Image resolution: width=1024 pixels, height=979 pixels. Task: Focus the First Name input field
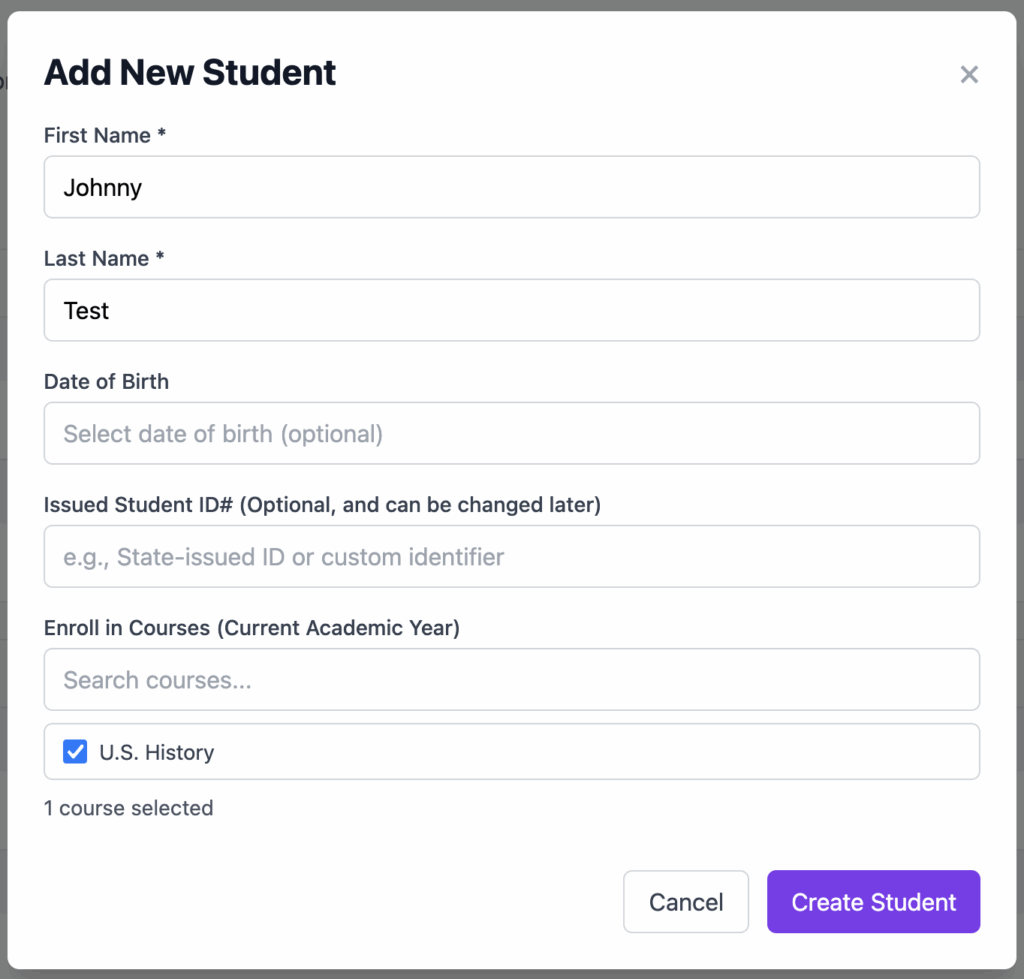coord(511,187)
